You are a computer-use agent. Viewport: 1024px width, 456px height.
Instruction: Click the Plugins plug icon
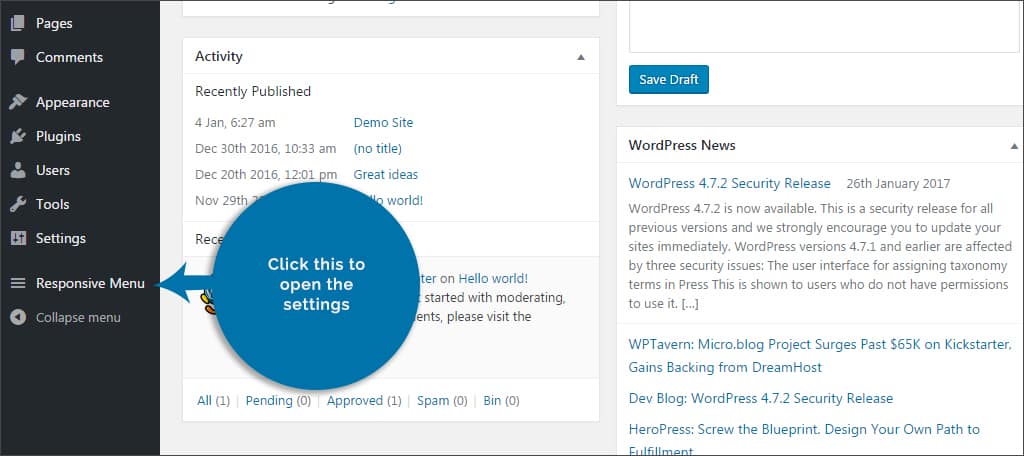tap(18, 136)
